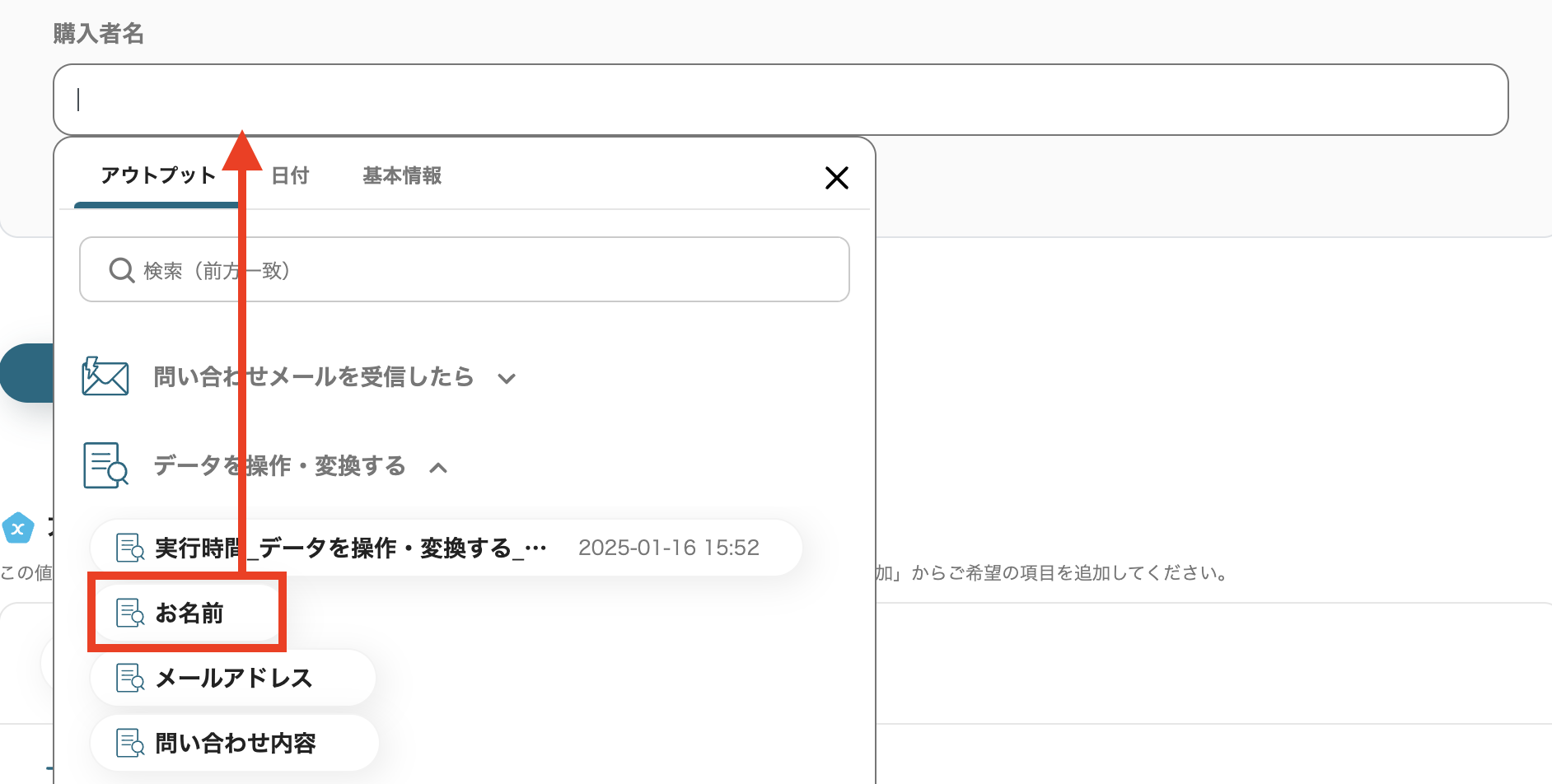Screen dimensions: 1552x784
Task: Expand 問い合わせメールを受信したら with its chevron
Action: coord(507,378)
